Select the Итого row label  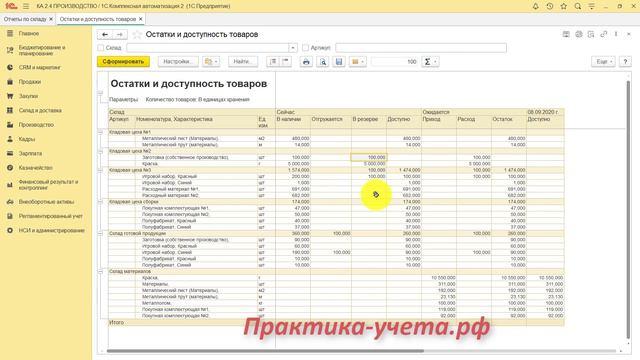[116, 322]
